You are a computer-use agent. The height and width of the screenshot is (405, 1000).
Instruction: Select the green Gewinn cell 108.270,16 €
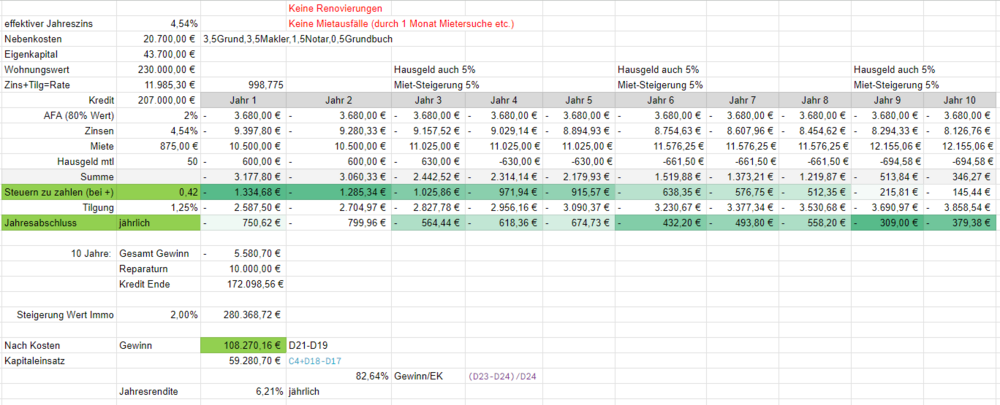(244, 345)
